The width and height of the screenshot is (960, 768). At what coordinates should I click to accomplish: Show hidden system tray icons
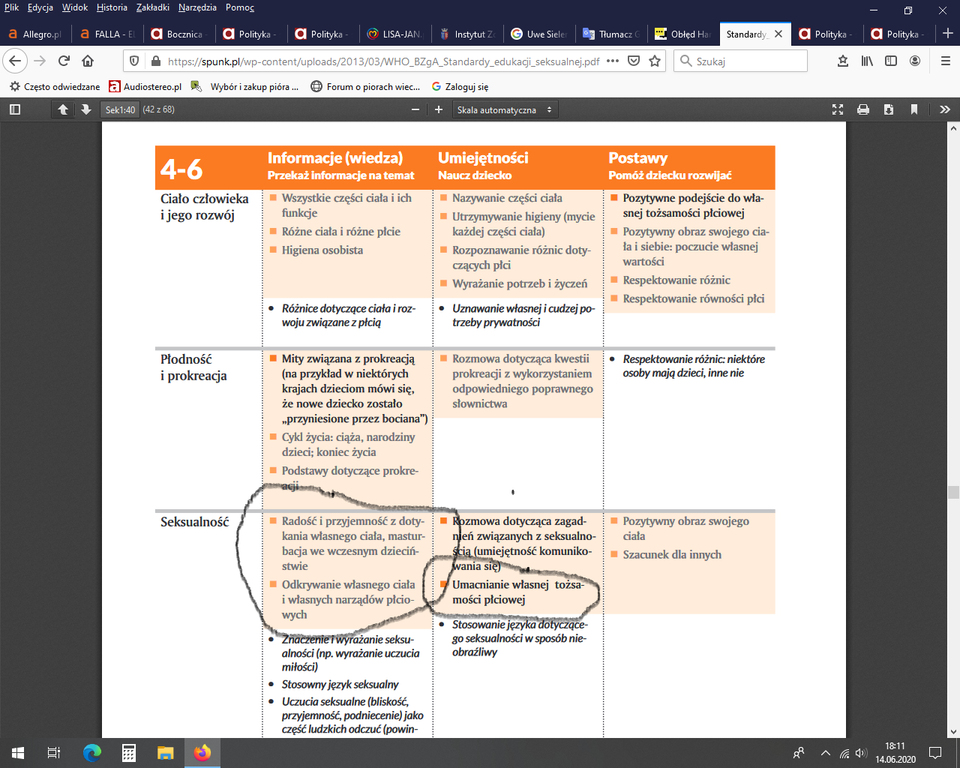pos(825,753)
